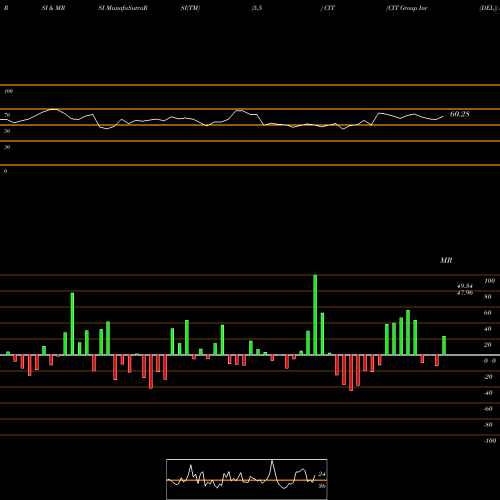Click the rightmost green bar in MR histogram
Screen dimensions: 500x500
click(444, 346)
